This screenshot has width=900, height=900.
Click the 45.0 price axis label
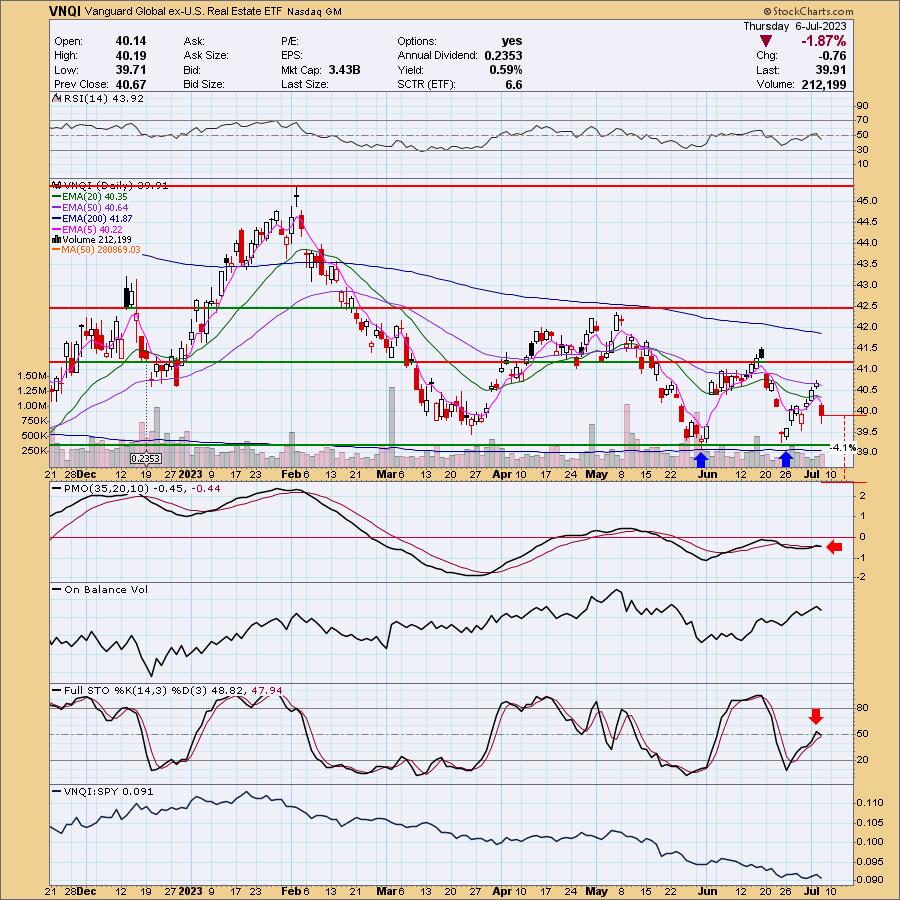tap(867, 201)
